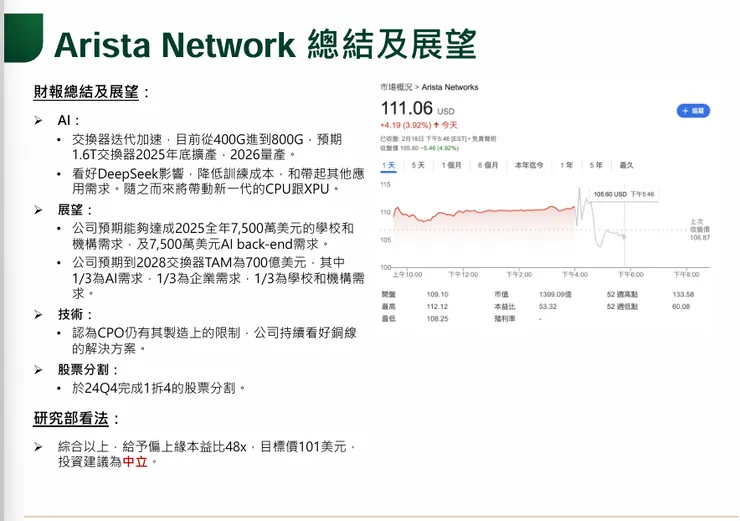Click the blue 追蹤 follow button
Screen dimensions: 740x521
point(693,110)
